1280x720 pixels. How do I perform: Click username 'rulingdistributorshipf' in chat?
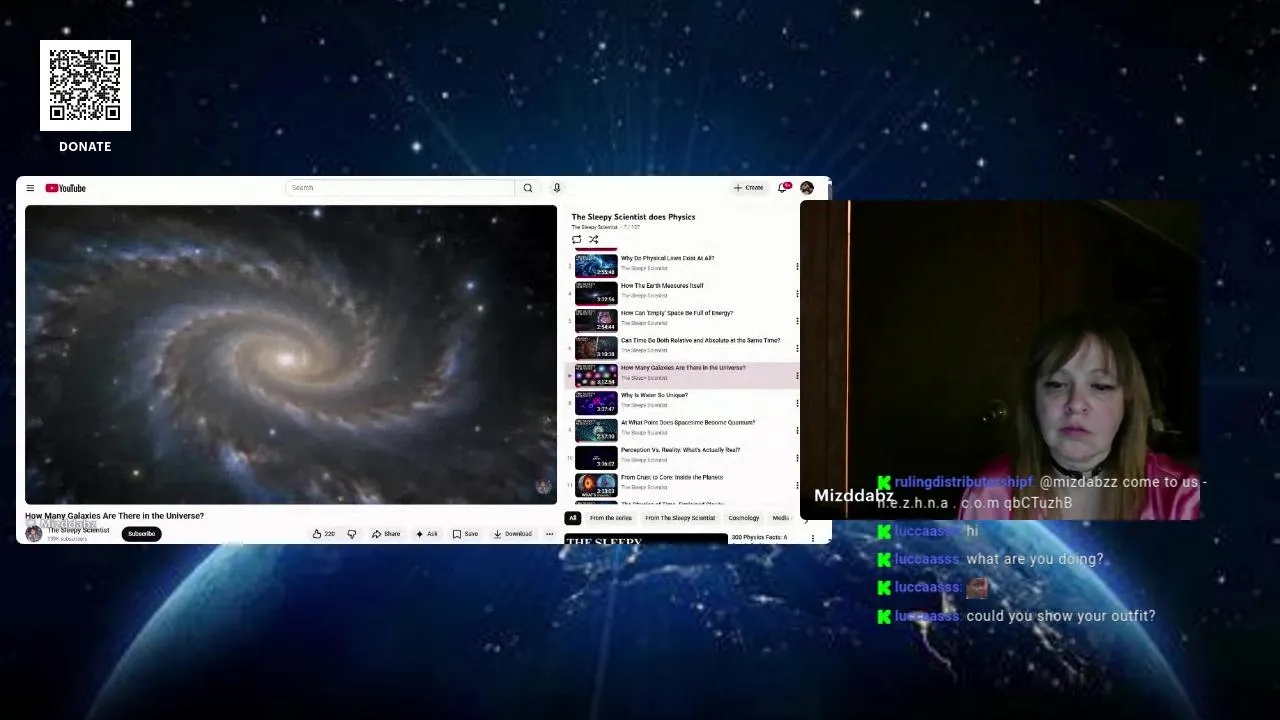tap(963, 482)
